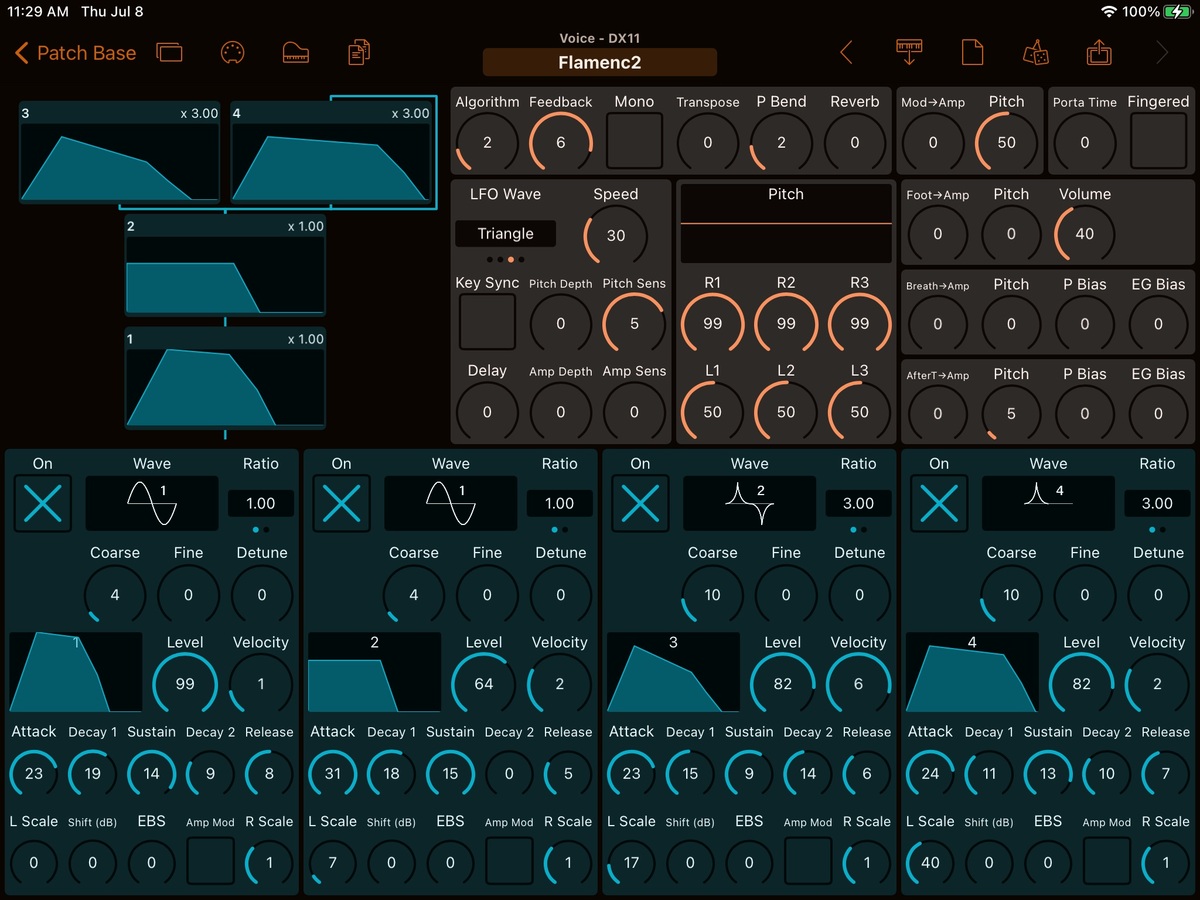Select operator 2 Attack knob

[333, 773]
